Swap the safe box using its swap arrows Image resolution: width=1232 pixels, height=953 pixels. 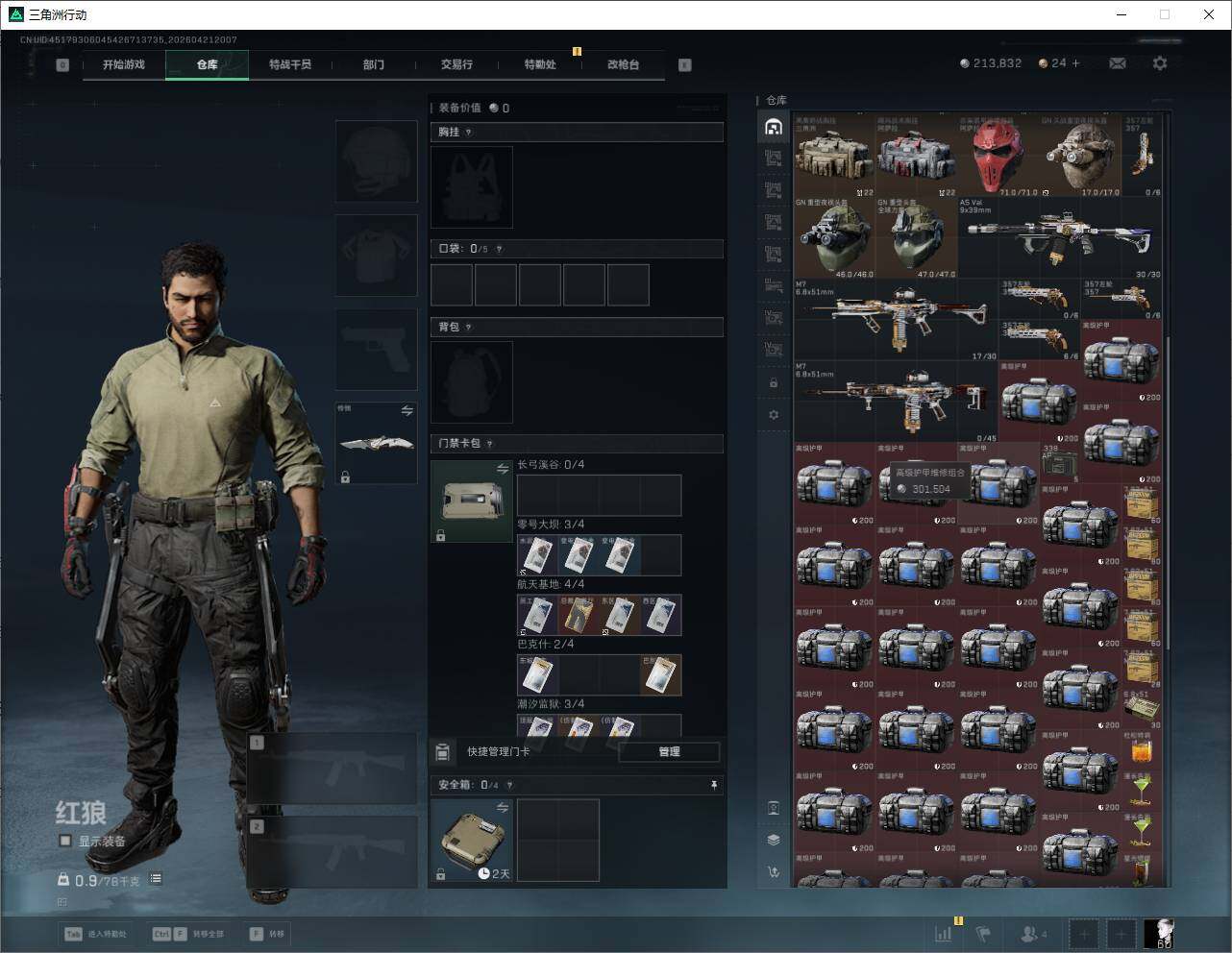[503, 808]
